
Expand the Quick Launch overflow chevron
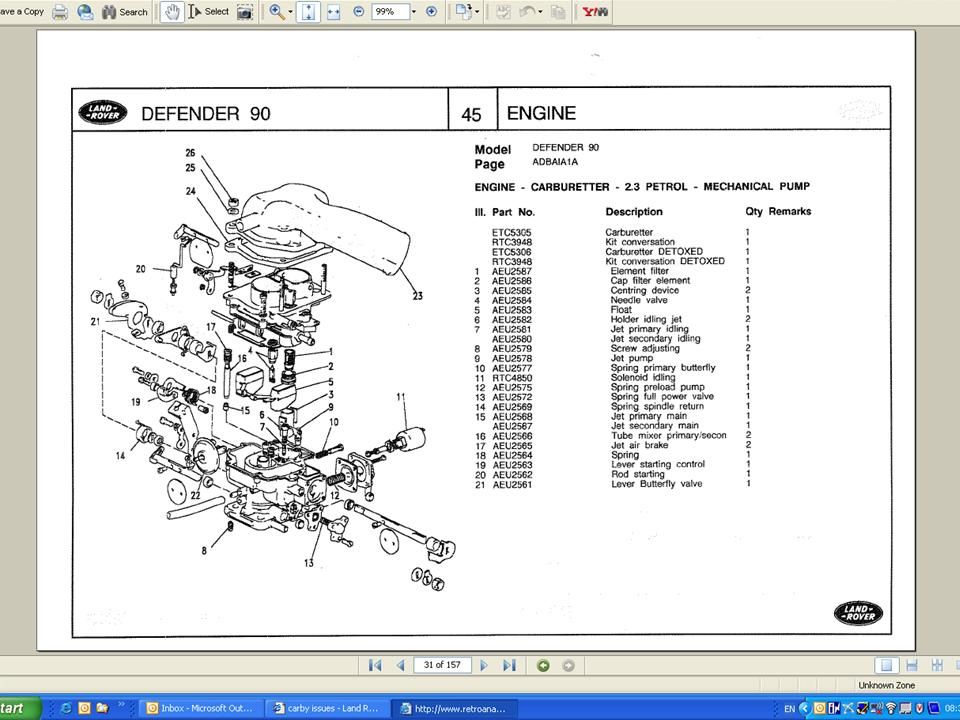pos(121,705)
